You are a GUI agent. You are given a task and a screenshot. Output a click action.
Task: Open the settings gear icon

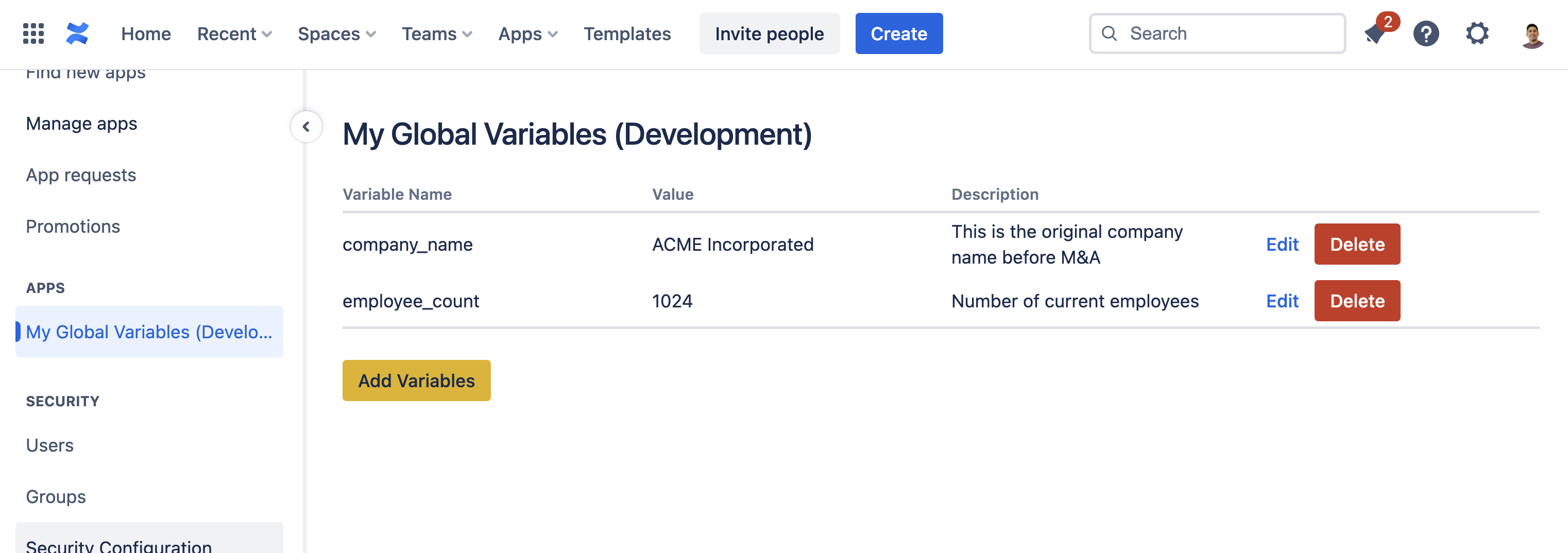[1477, 33]
